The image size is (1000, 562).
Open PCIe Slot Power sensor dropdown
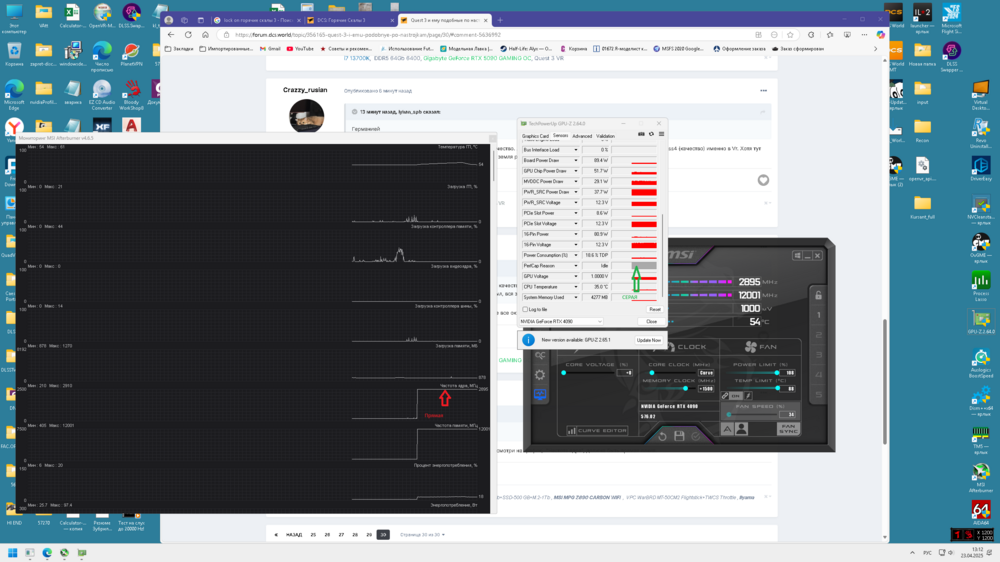(x=575, y=213)
